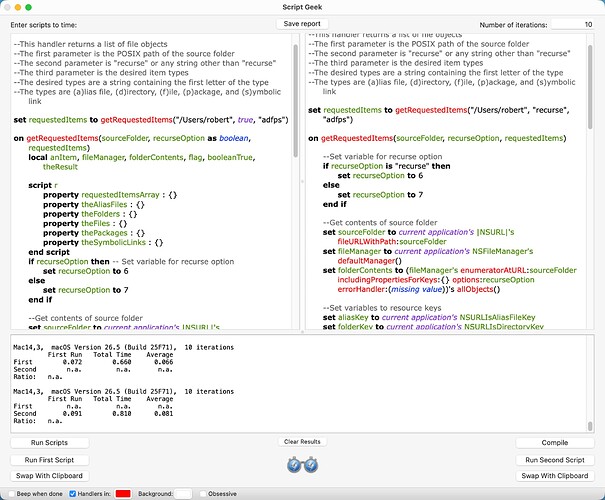Click 'property theAliasFiles' line

coord(94,204)
